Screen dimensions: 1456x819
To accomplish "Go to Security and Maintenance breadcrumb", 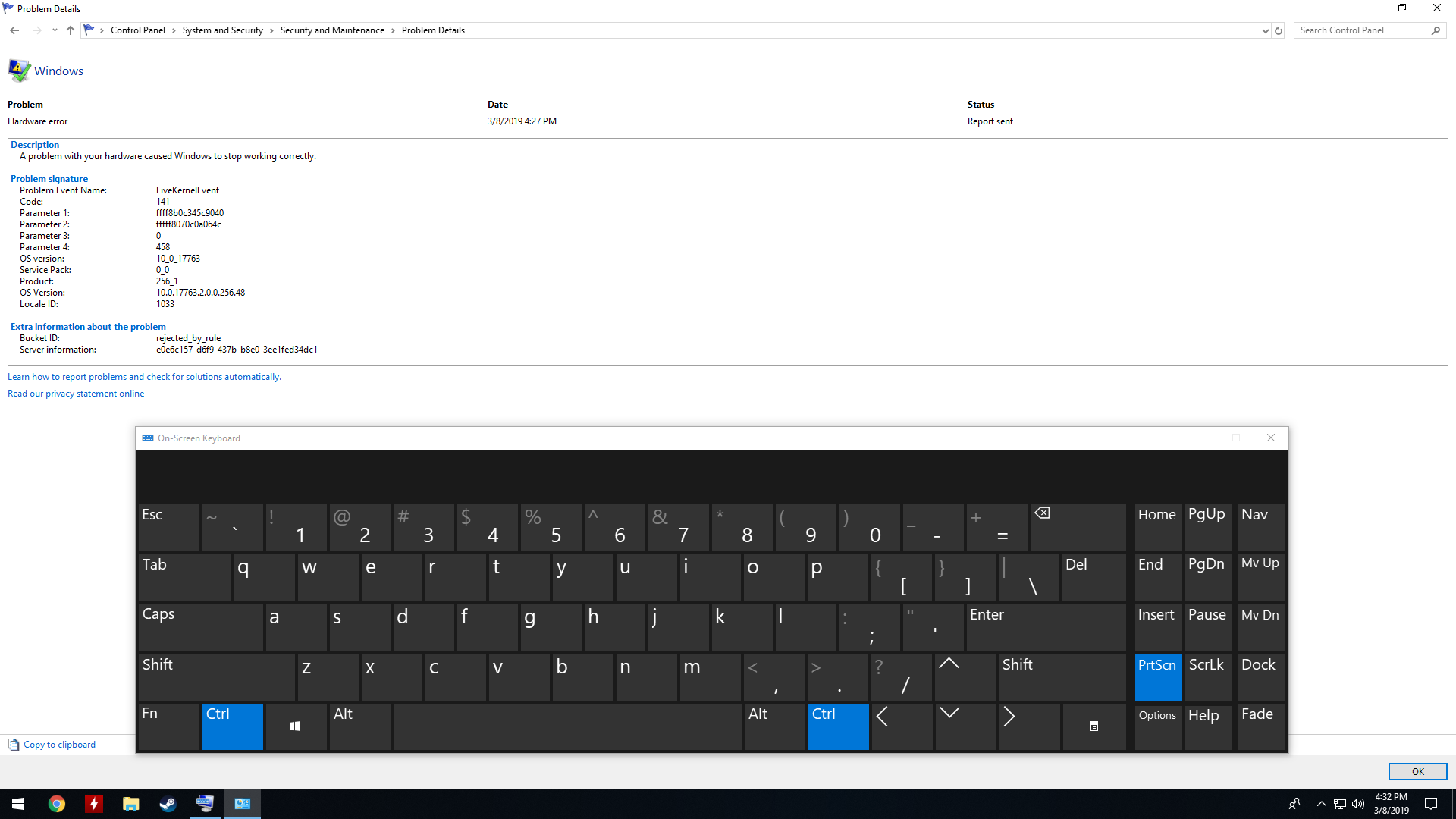I will point(332,30).
